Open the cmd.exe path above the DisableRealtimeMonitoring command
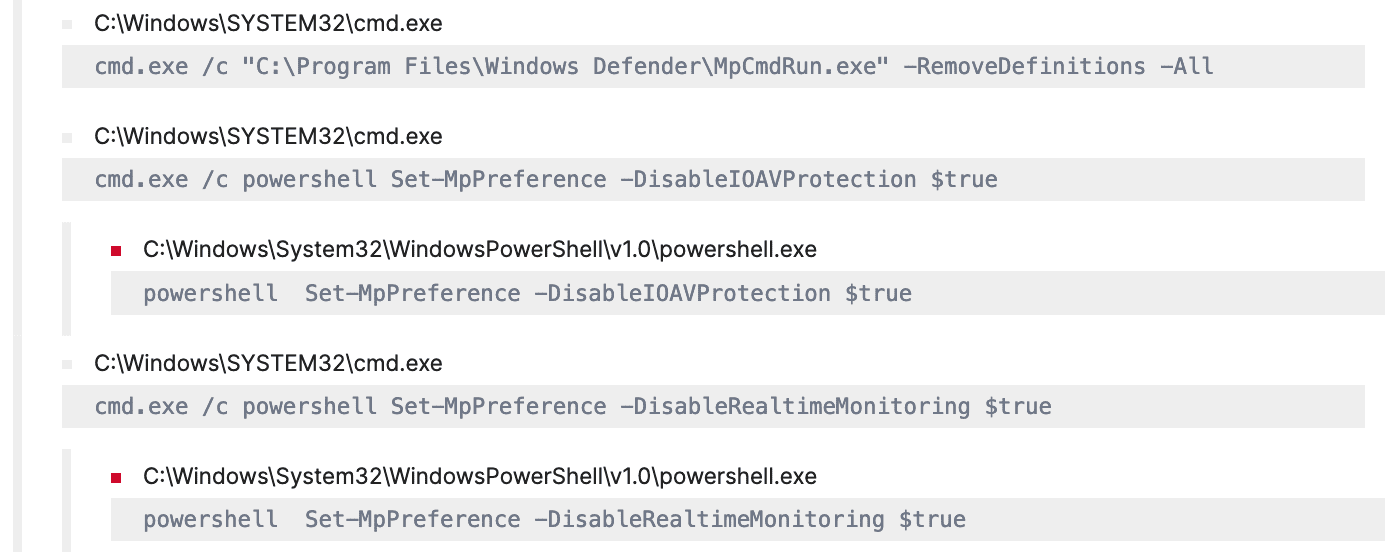The height and width of the screenshot is (552, 1391). tap(268, 363)
